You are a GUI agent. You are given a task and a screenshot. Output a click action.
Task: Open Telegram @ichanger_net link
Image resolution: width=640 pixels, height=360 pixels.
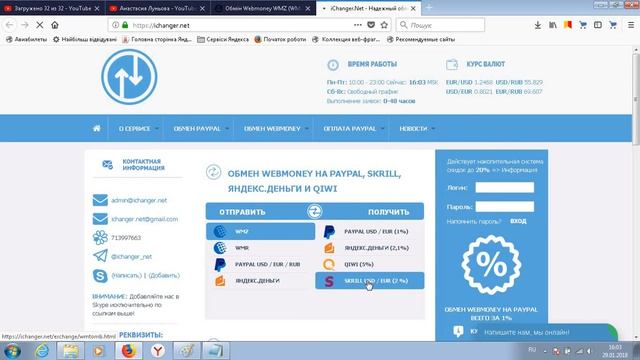(x=131, y=257)
